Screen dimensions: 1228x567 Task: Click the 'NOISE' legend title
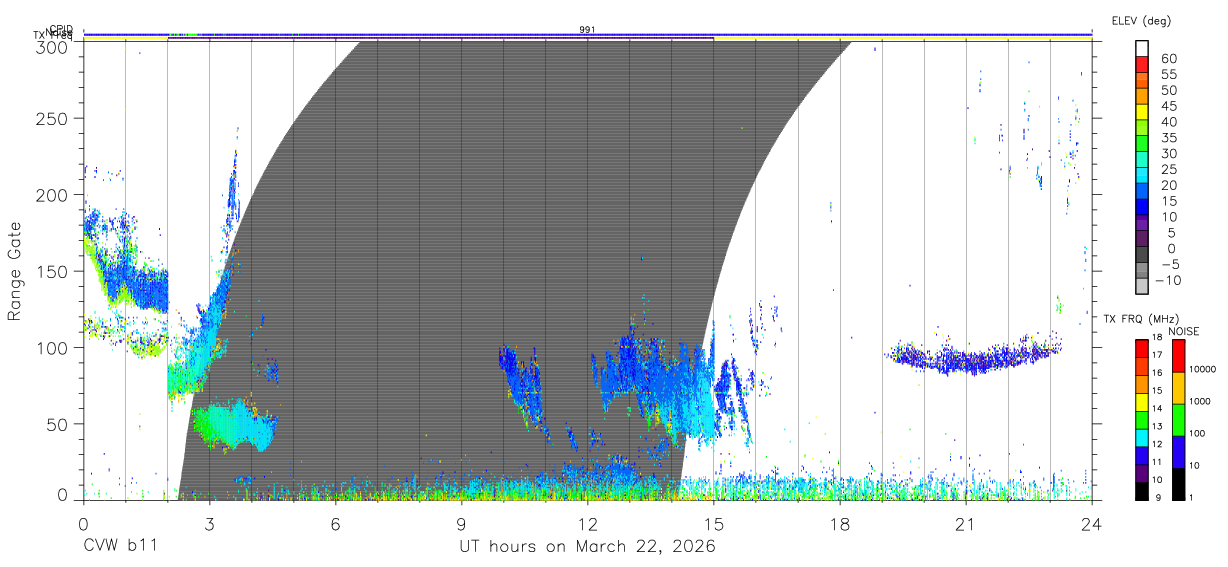[1184, 331]
